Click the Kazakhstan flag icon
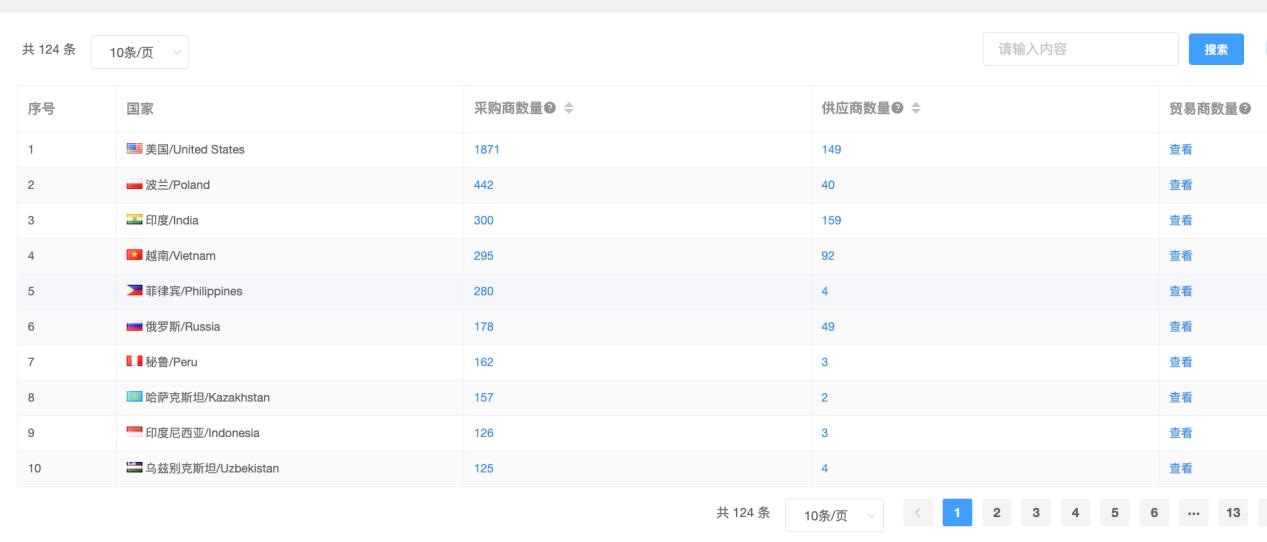The height and width of the screenshot is (542, 1267). [x=134, y=398]
